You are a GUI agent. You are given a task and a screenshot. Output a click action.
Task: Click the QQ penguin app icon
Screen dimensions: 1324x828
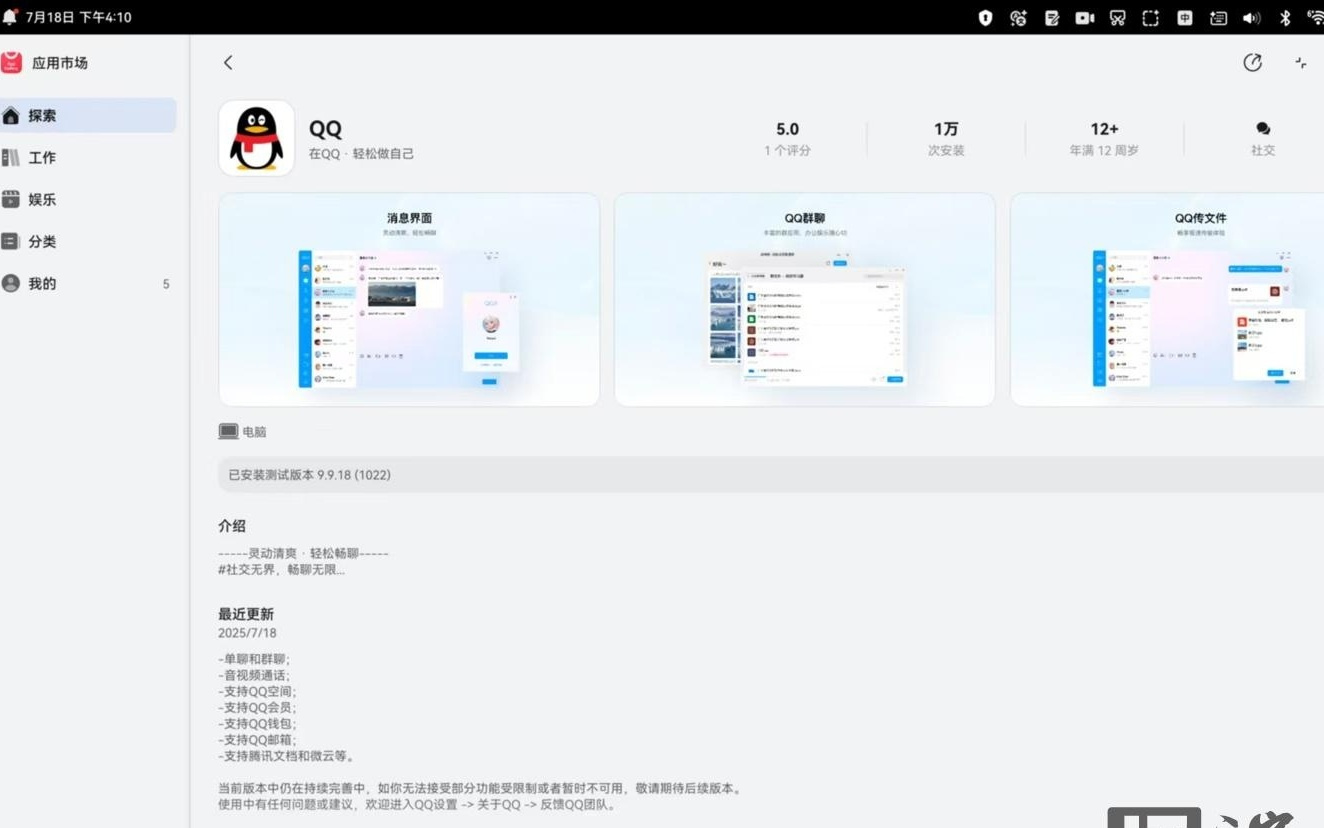pos(256,138)
